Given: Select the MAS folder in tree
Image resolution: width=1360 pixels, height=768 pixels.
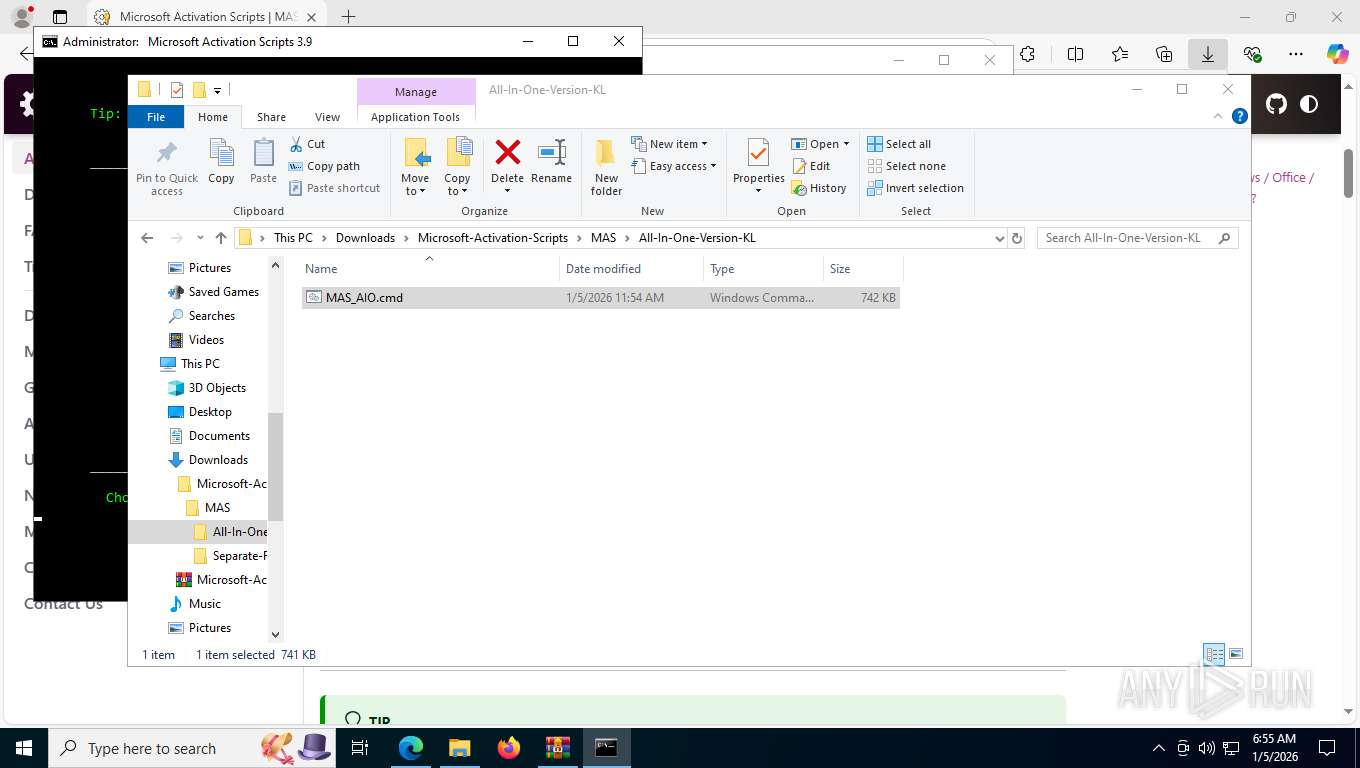Looking at the screenshot, I should click(x=208, y=508).
